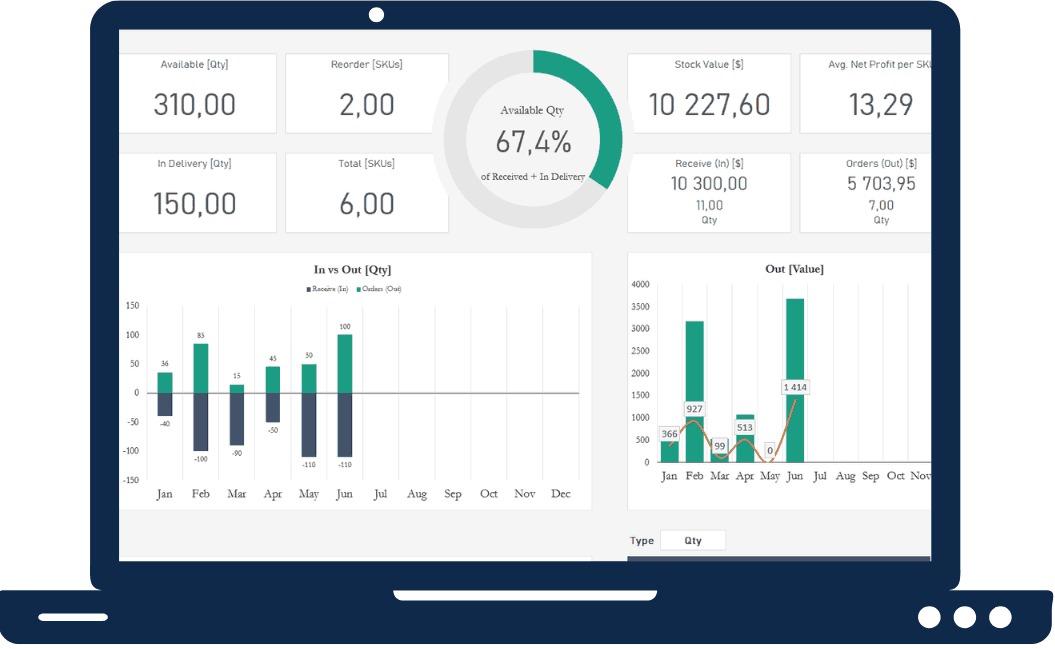The height and width of the screenshot is (649, 1055).
Task: Open the Available [Qty] card
Action: (x=196, y=93)
